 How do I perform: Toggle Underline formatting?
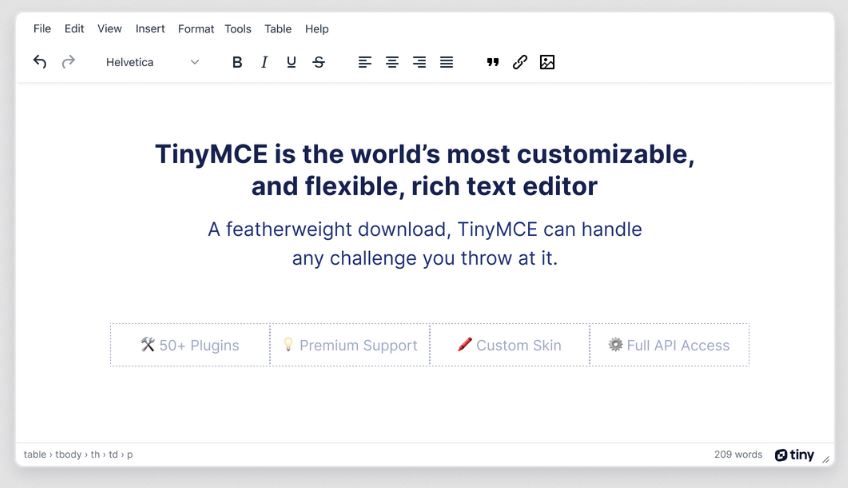point(291,62)
